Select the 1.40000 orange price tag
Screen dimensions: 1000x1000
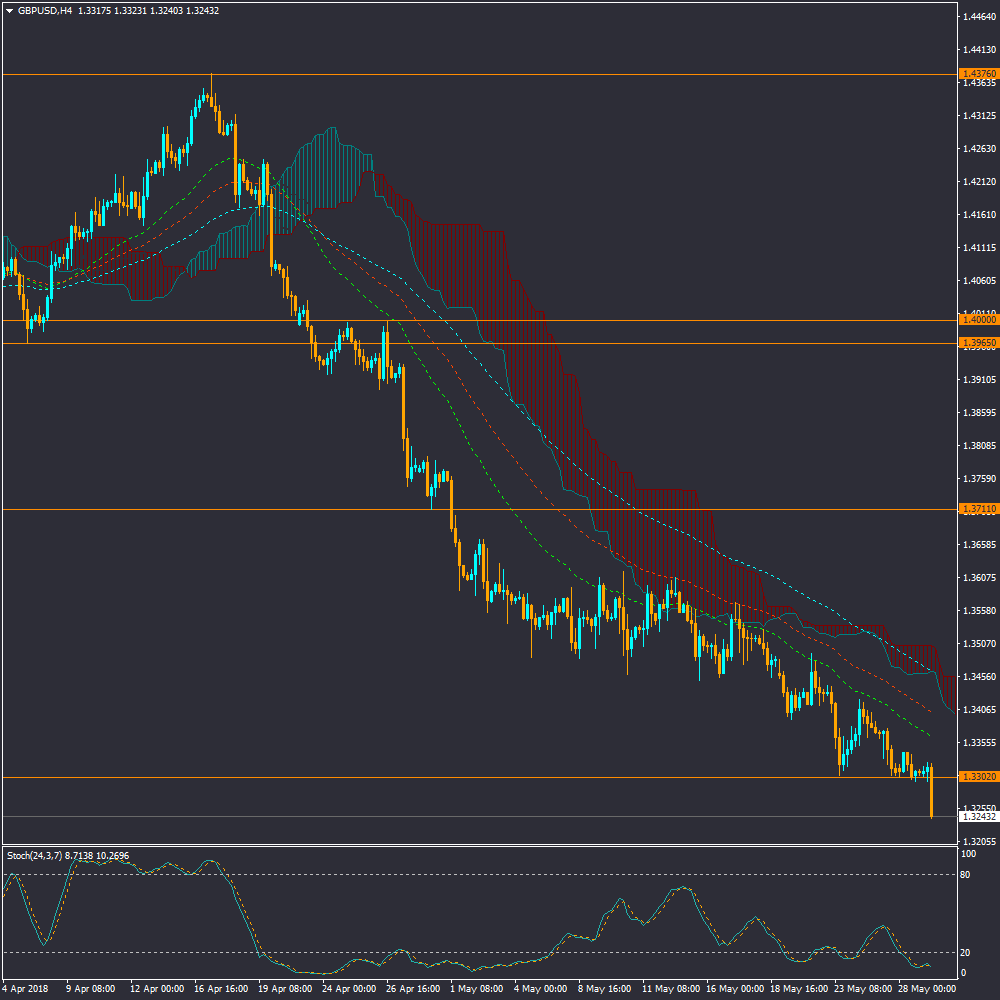977,320
